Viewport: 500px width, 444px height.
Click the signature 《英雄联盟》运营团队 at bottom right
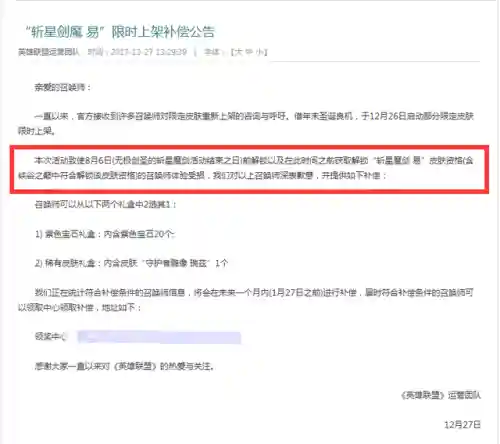(441, 395)
